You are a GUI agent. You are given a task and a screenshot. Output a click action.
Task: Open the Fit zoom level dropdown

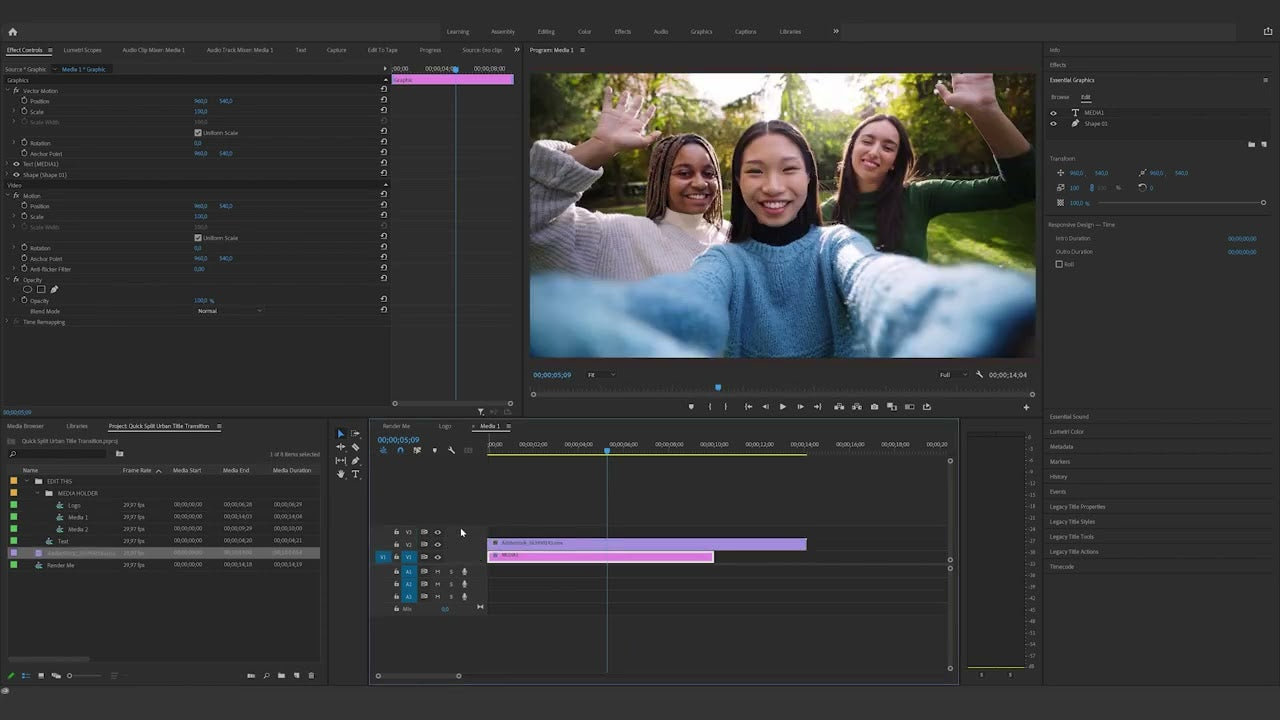point(600,374)
